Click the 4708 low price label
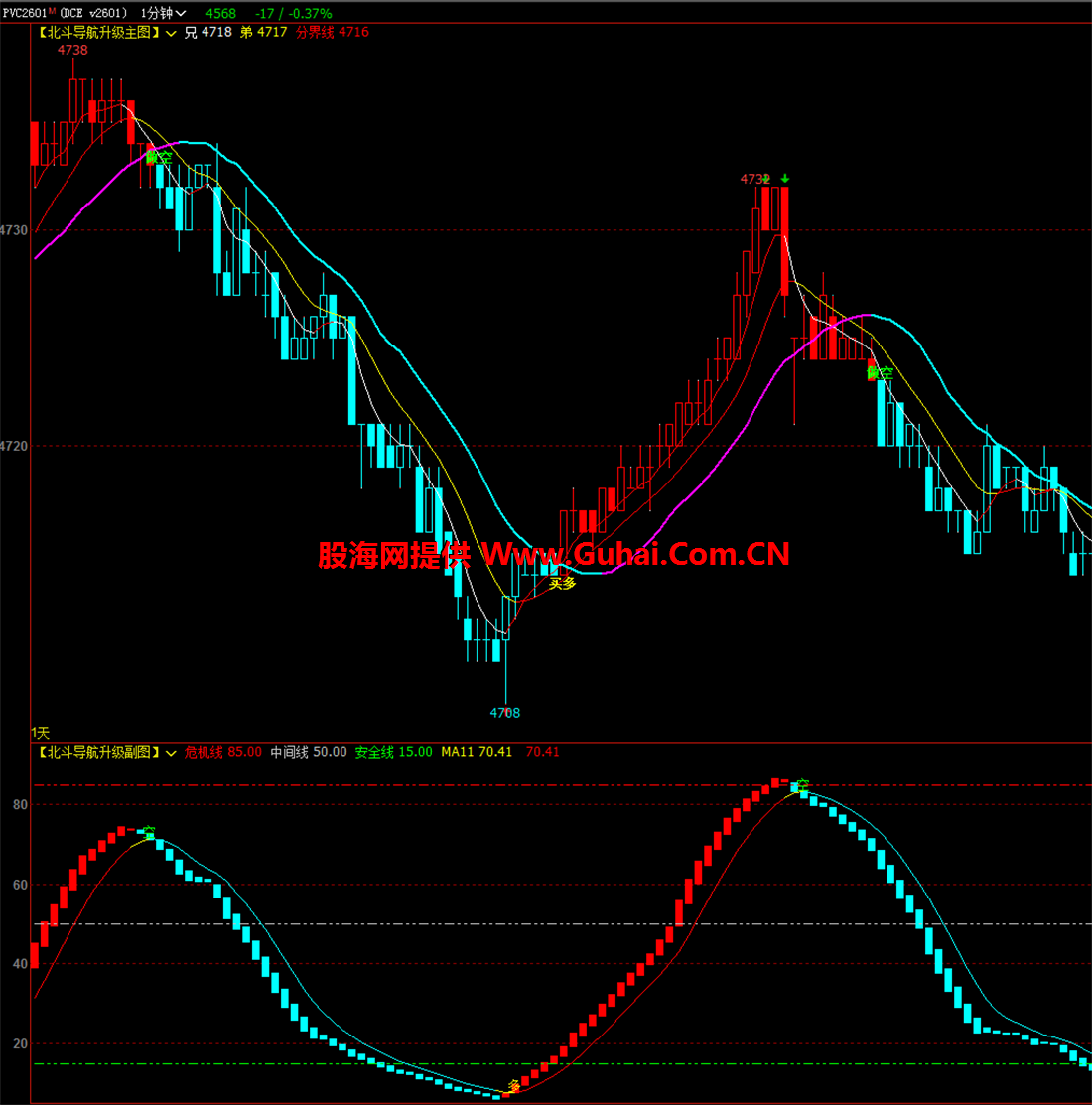Screen dimensions: 1092x1105 point(505,713)
